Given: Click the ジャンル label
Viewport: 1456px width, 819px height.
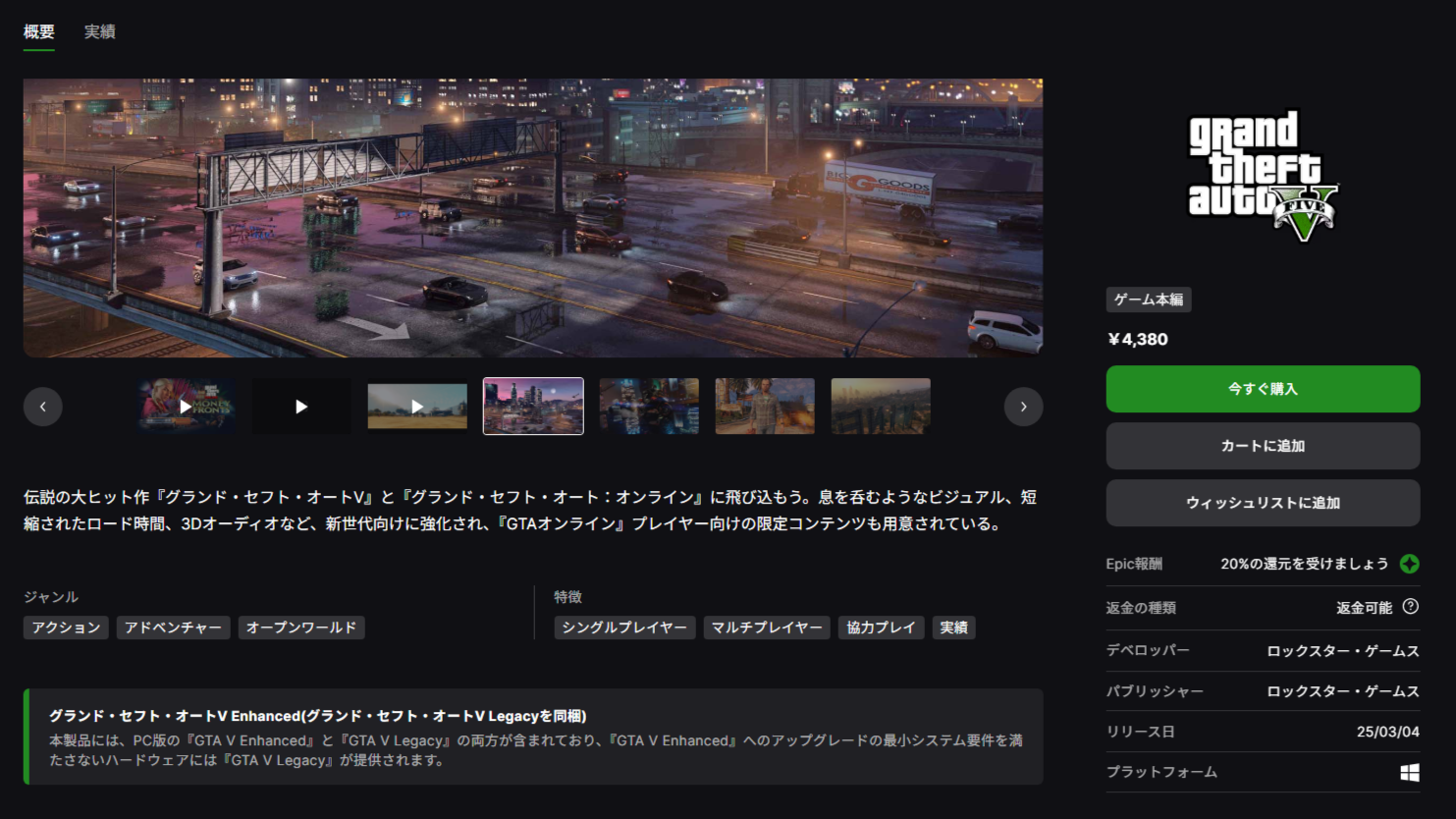Looking at the screenshot, I should point(51,597).
